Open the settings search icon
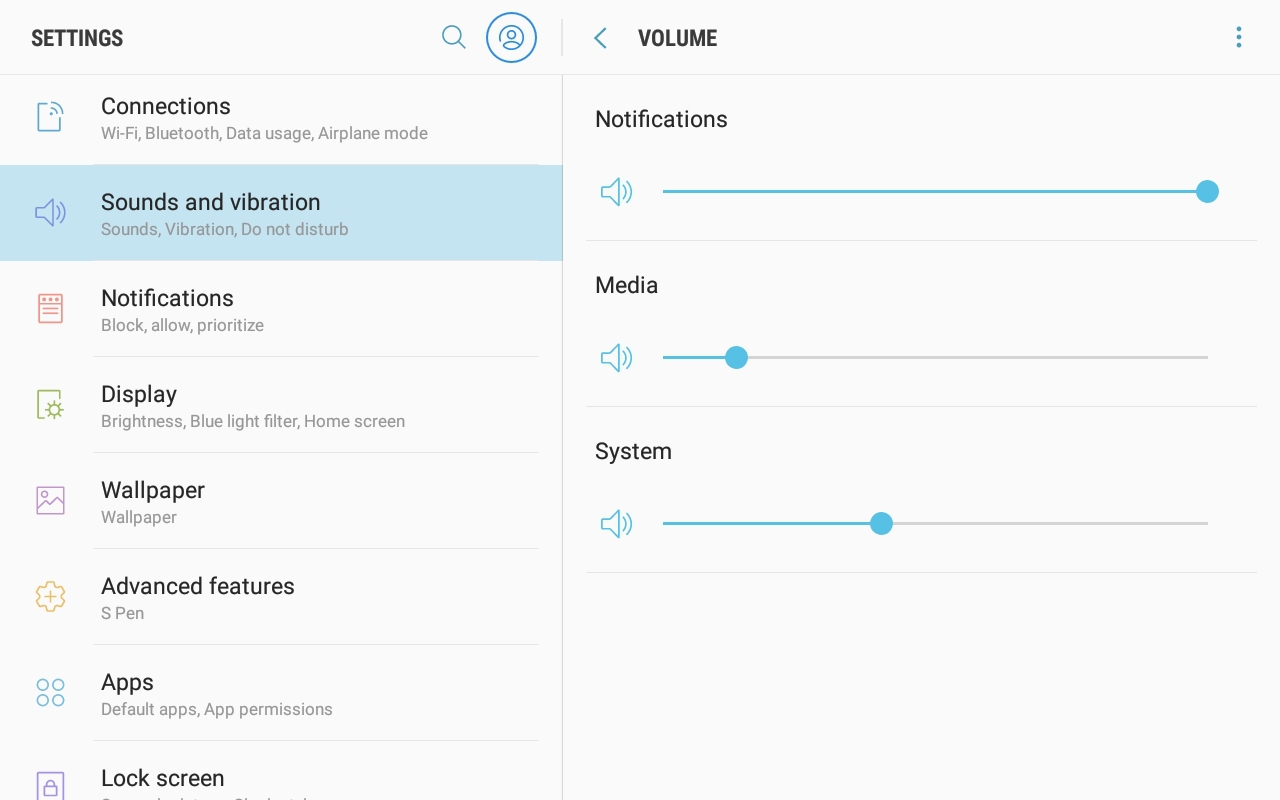Screen dimensions: 1280x800 [453, 38]
